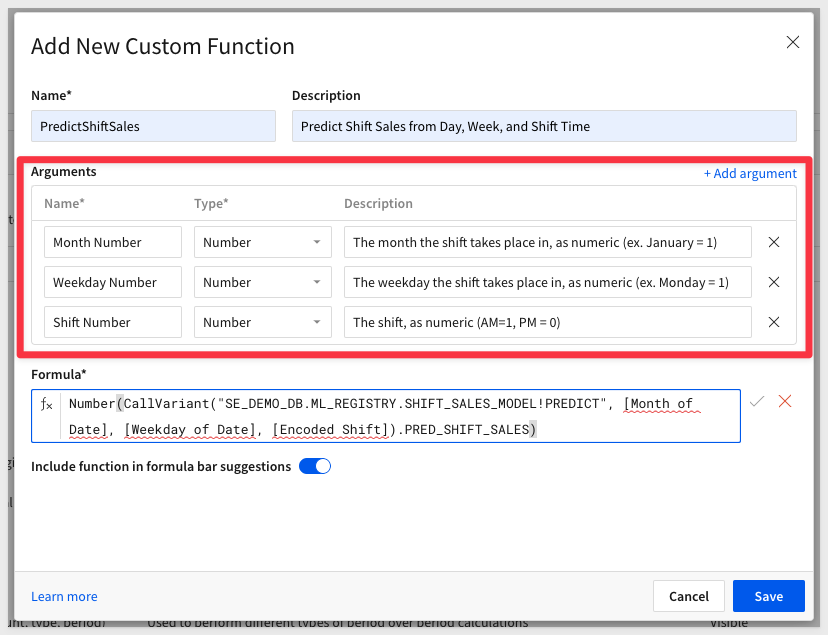Edit the PredictShiftSales name field

click(153, 126)
